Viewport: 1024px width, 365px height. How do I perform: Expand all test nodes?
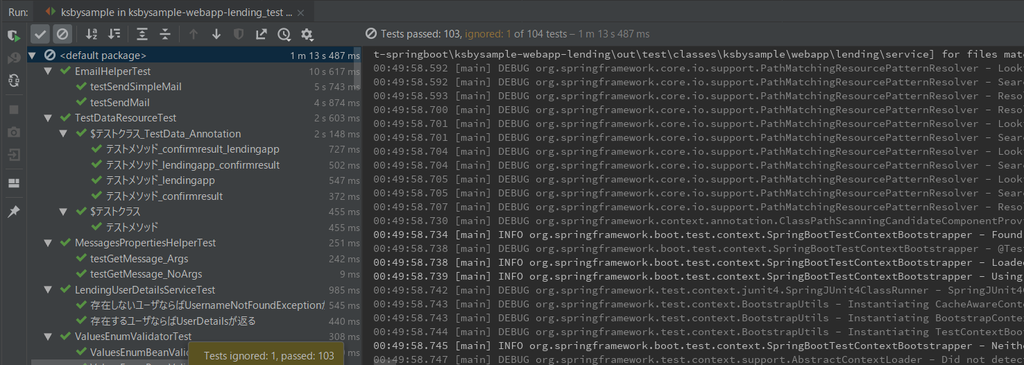coord(143,34)
